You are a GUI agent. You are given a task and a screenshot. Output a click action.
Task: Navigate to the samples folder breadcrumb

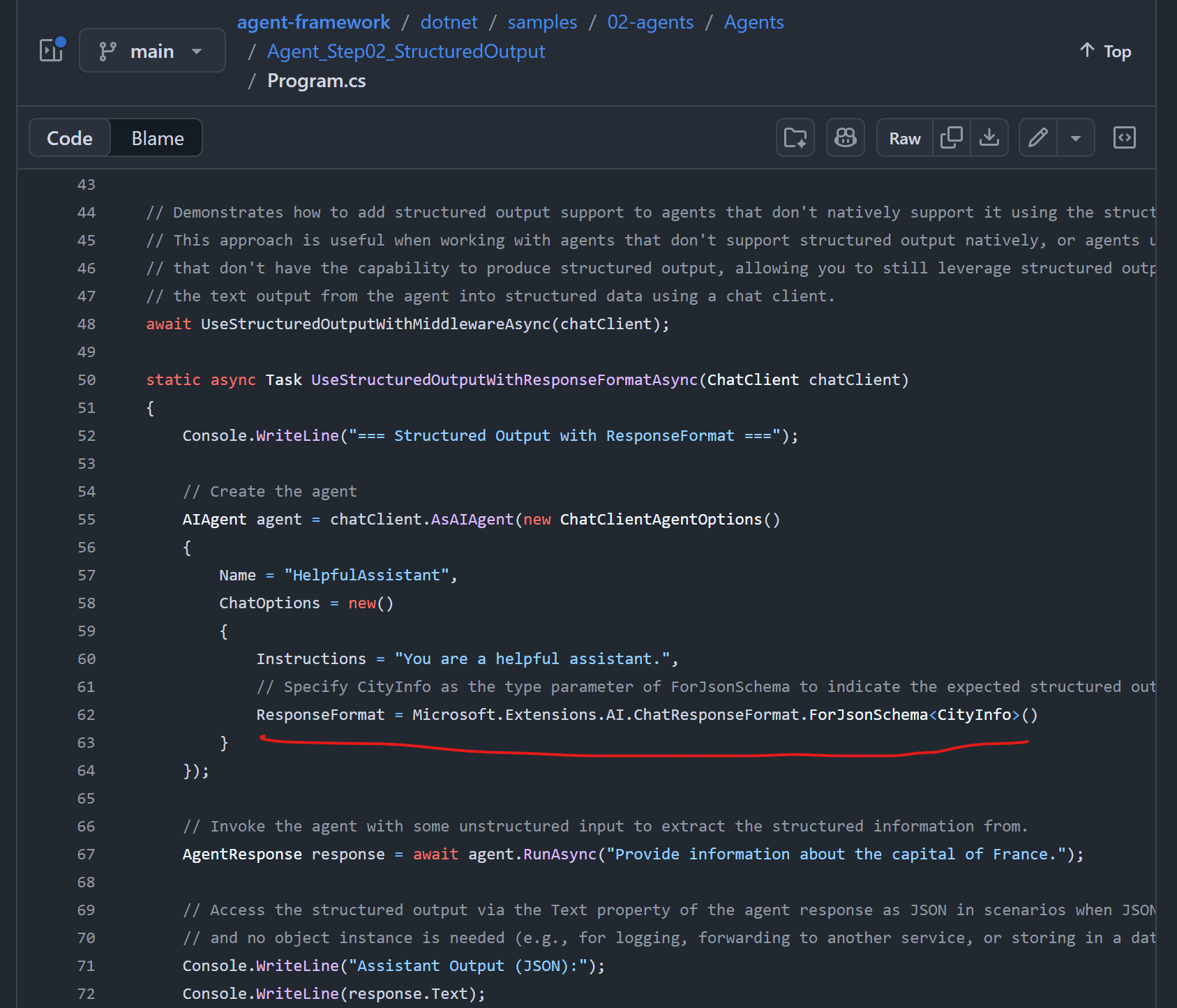point(542,22)
